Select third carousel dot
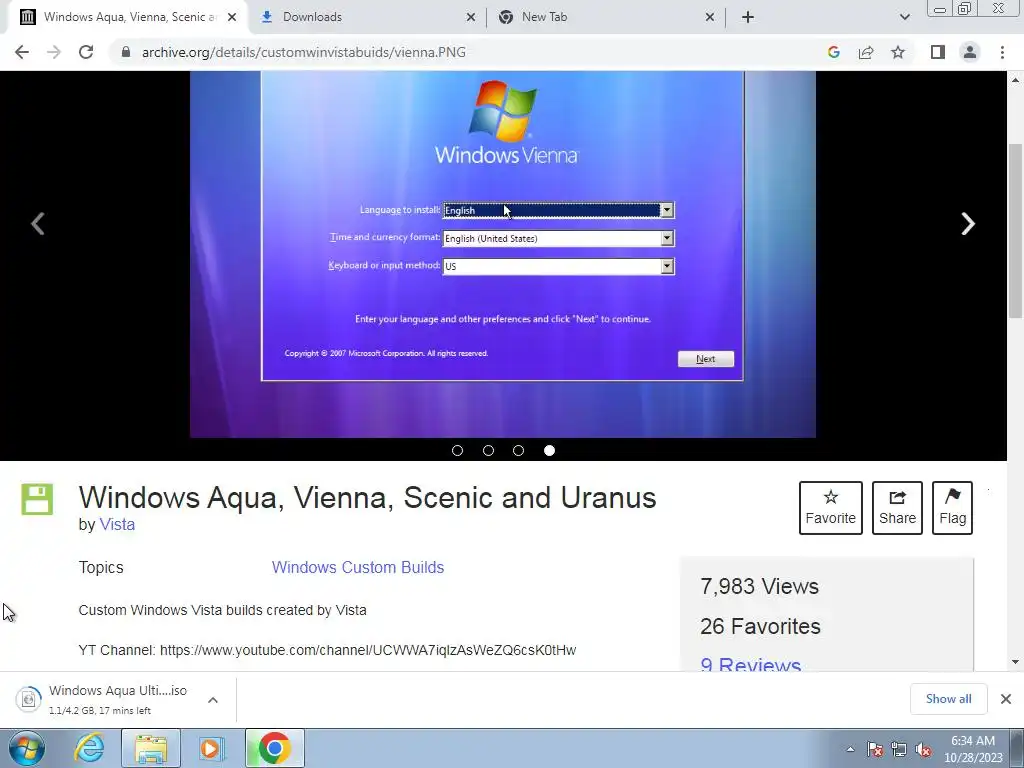 click(x=519, y=451)
